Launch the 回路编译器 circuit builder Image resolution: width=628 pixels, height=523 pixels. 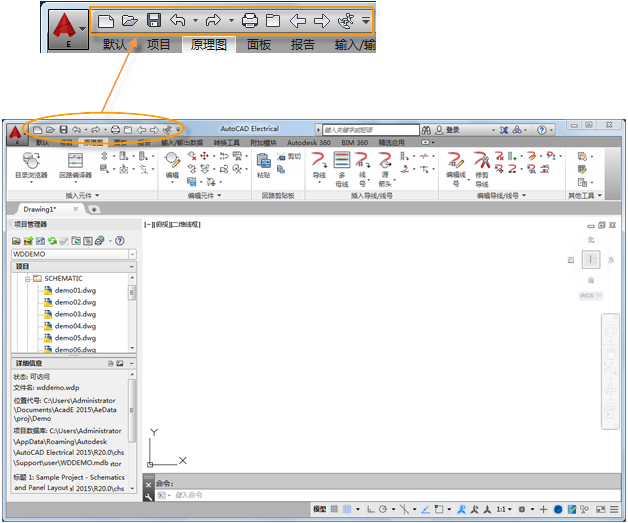coord(75,166)
